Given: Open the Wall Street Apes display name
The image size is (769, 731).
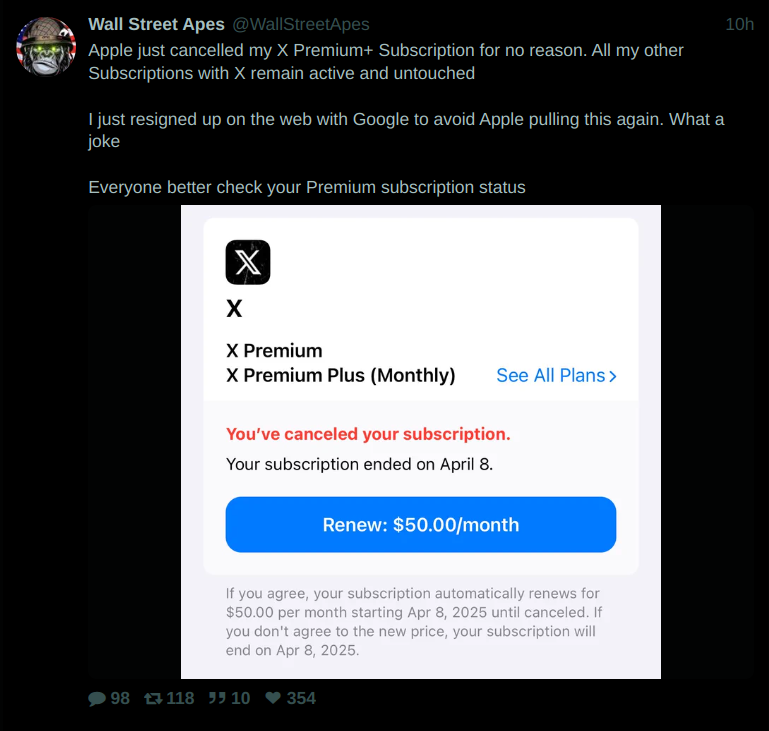Looking at the screenshot, I should coord(156,24).
